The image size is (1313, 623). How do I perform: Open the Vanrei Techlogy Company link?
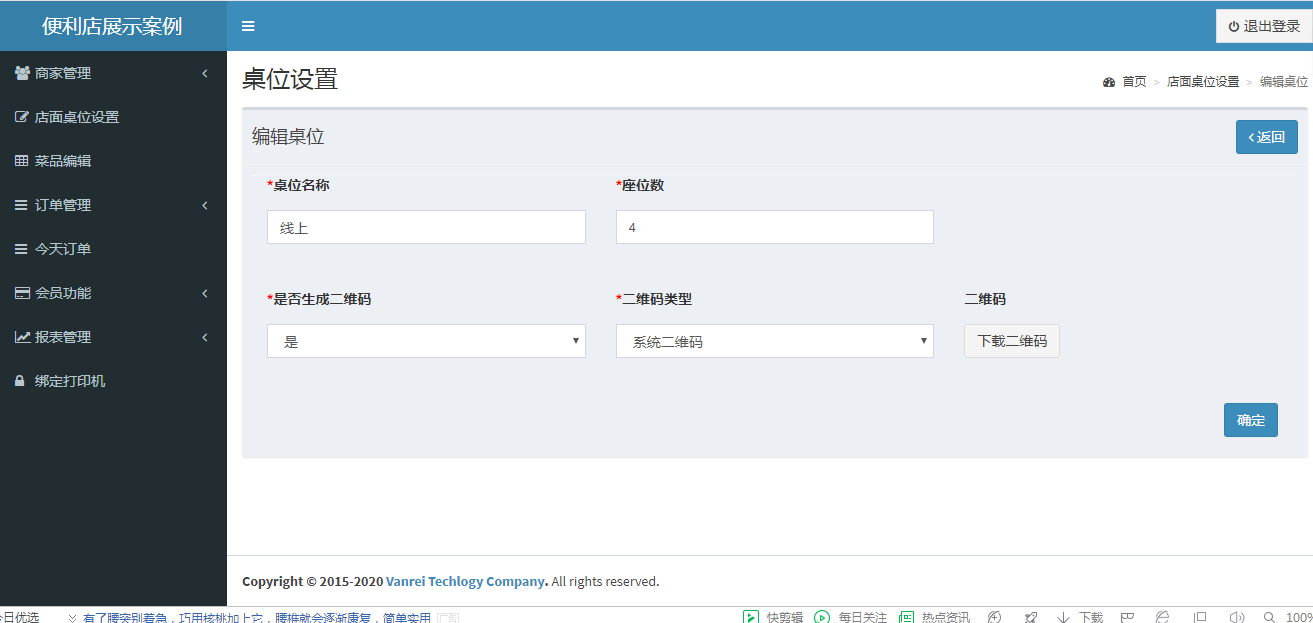pos(467,581)
